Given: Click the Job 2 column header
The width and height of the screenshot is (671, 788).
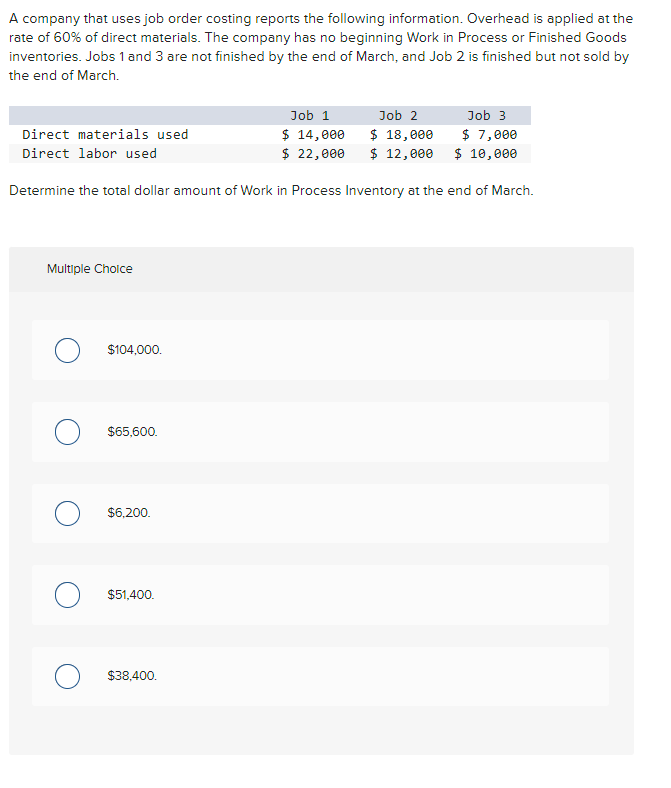Looking at the screenshot, I should coord(398,116).
